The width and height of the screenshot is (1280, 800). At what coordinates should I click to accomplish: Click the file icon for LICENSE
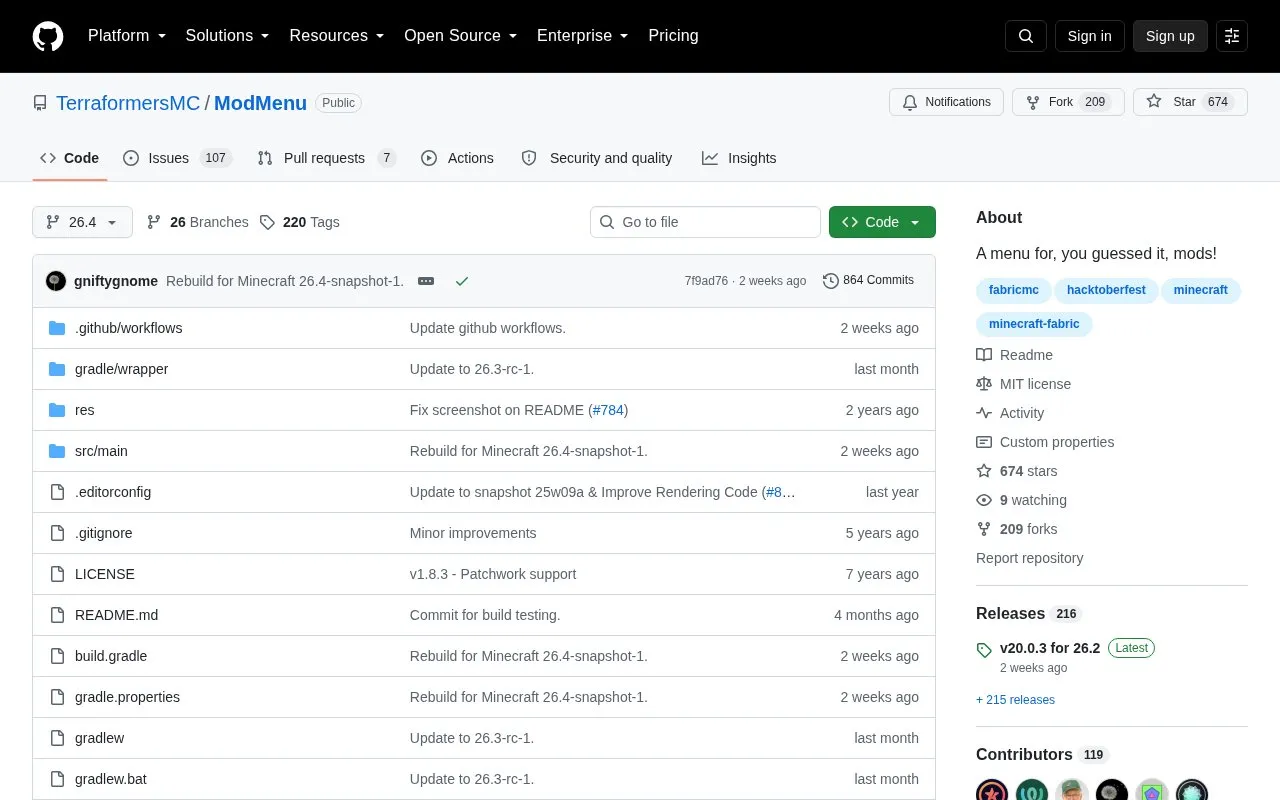click(57, 574)
